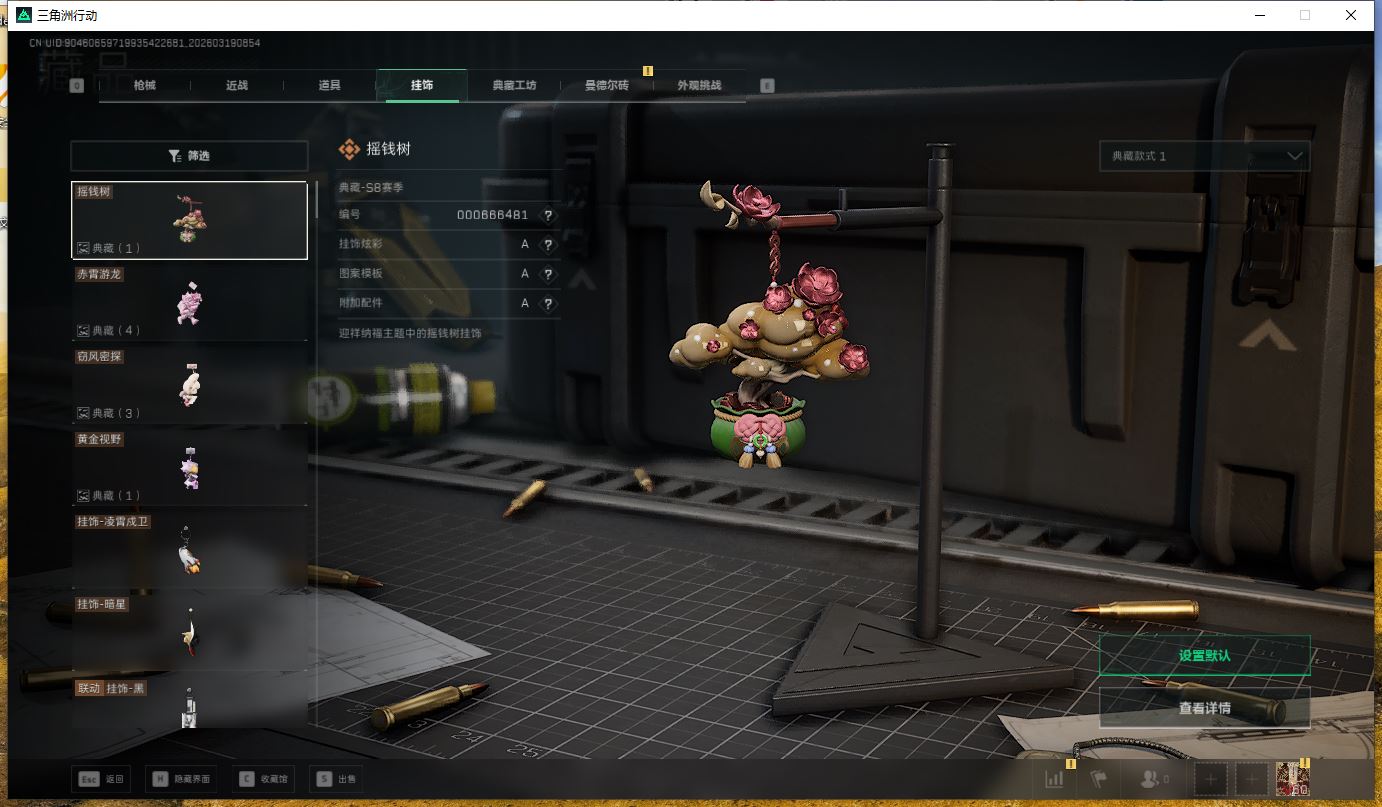The image size is (1382, 807).
Task: Click the 查看详情 button
Action: 1204,708
